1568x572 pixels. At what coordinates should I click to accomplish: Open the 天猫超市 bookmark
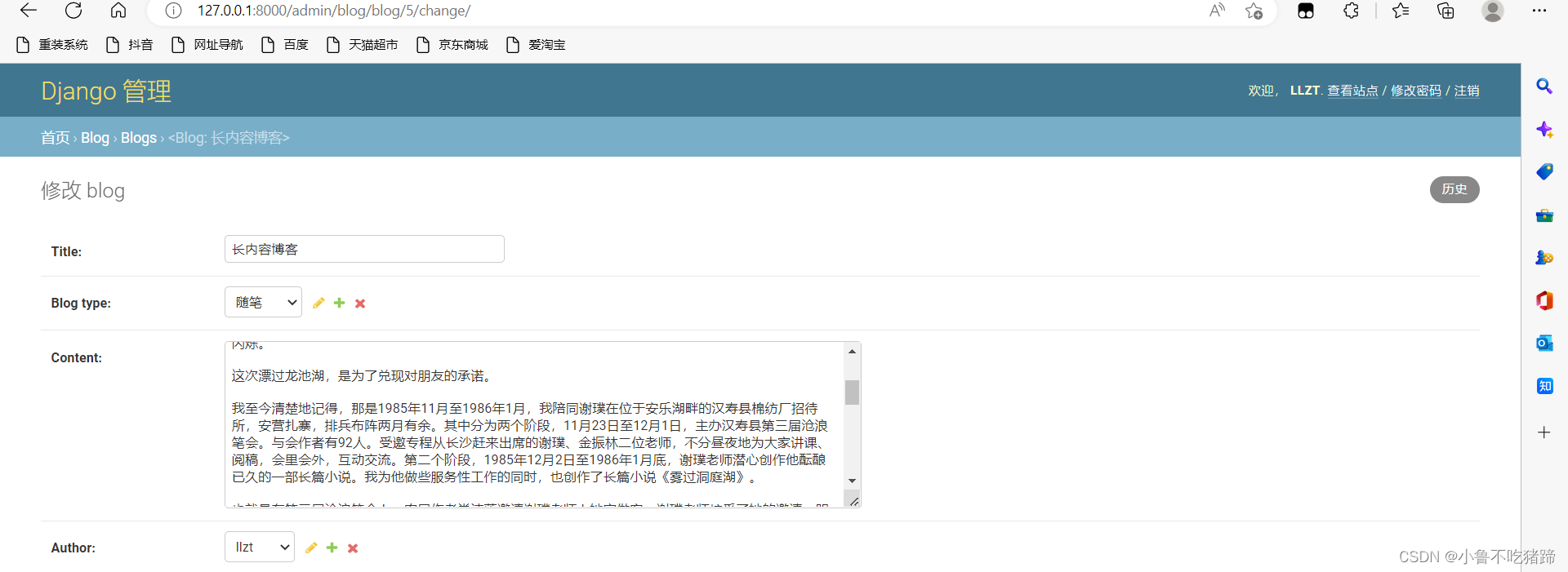click(x=363, y=45)
